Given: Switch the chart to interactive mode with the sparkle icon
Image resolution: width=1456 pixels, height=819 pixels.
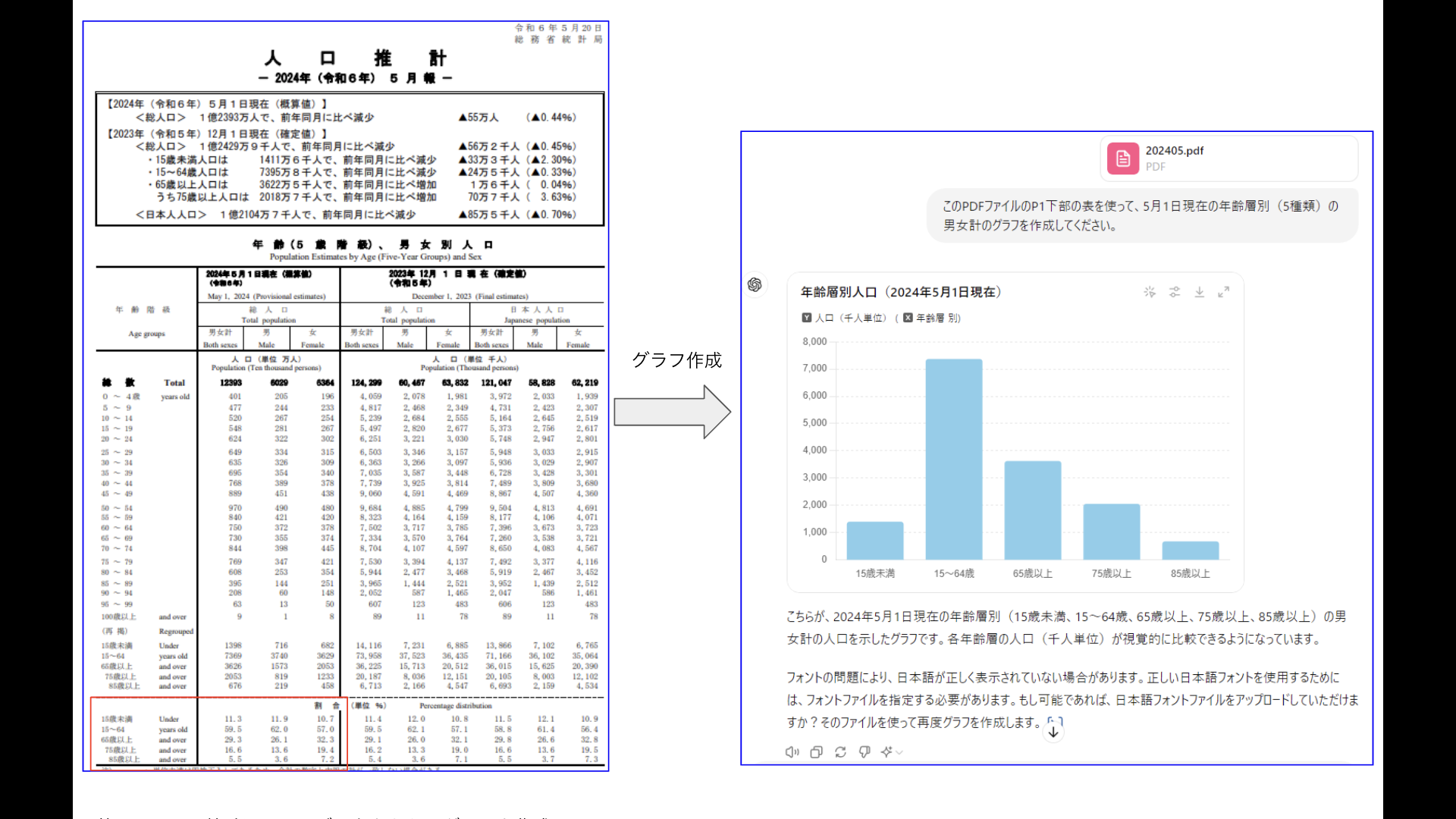Looking at the screenshot, I should pos(1150,292).
